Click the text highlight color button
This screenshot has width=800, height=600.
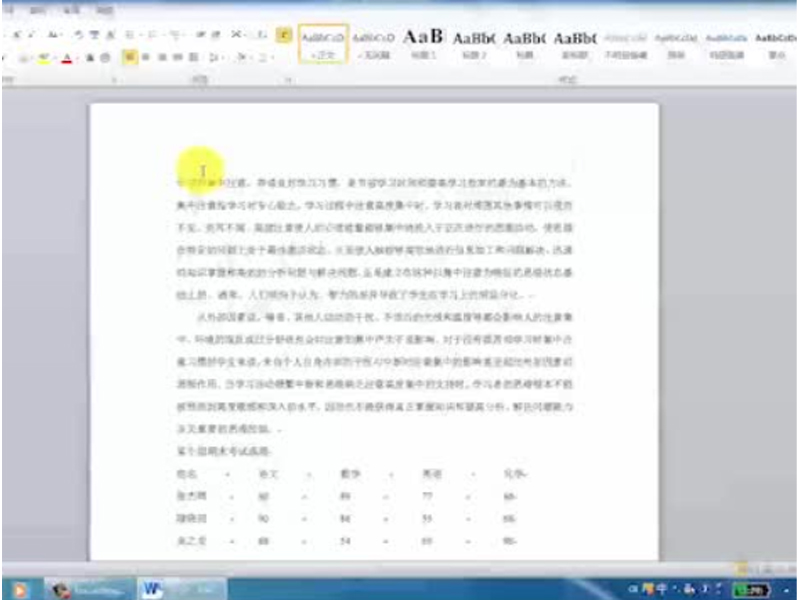coord(43,58)
